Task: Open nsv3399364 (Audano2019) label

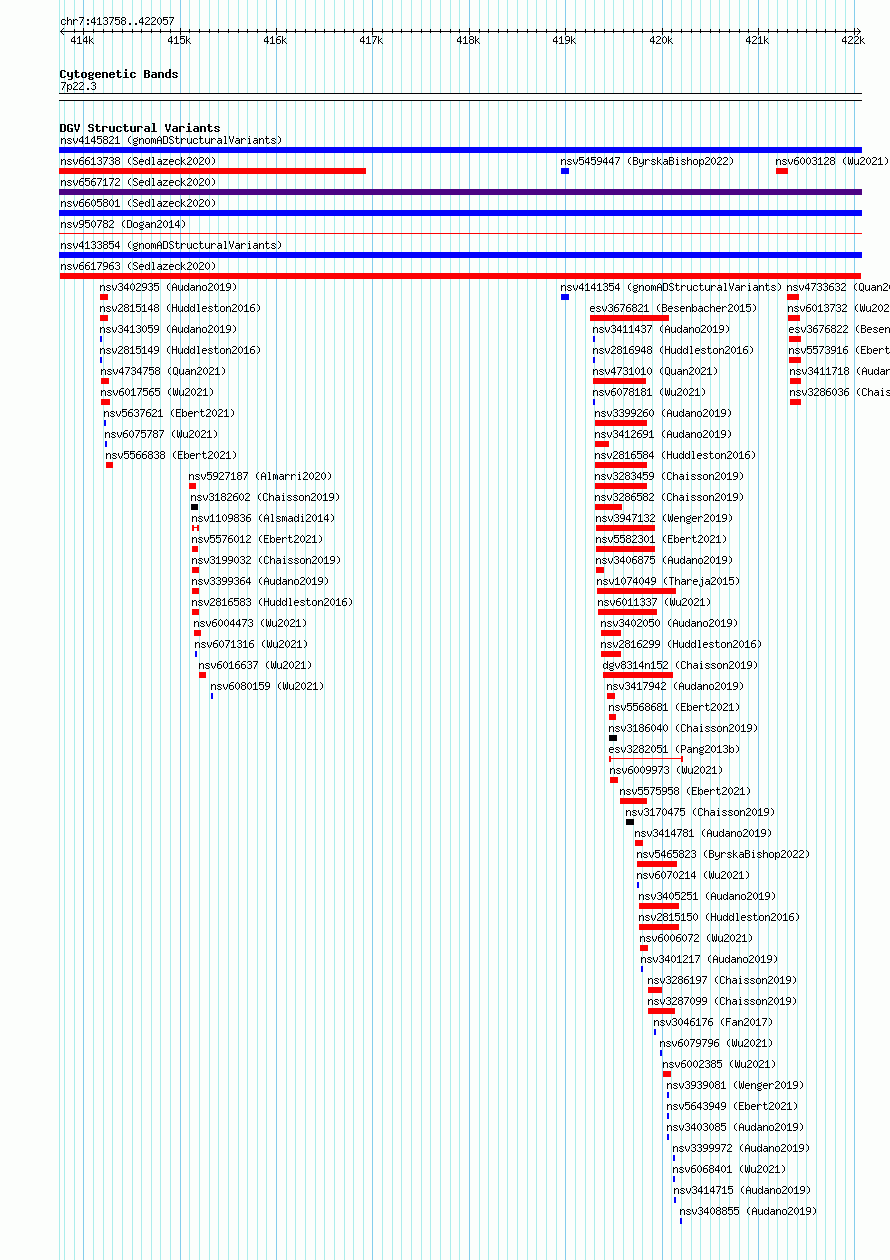Action: (261, 581)
